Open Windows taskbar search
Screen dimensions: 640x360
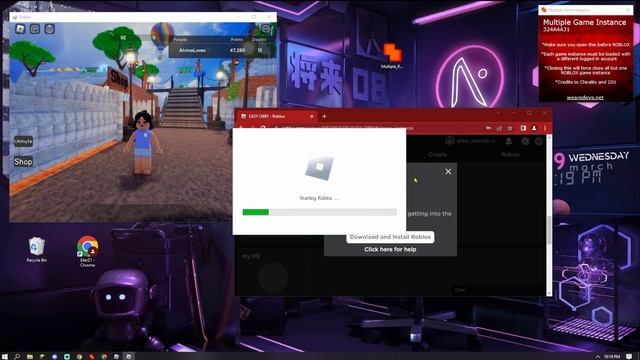[17, 356]
